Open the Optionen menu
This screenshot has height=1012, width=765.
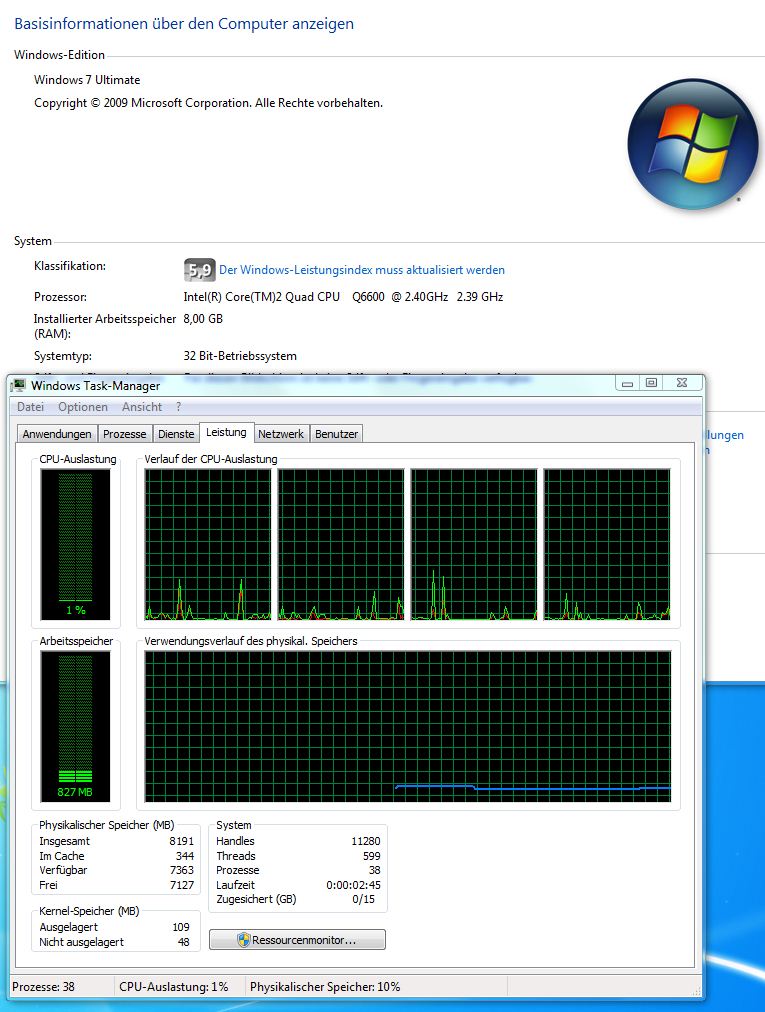pos(83,407)
